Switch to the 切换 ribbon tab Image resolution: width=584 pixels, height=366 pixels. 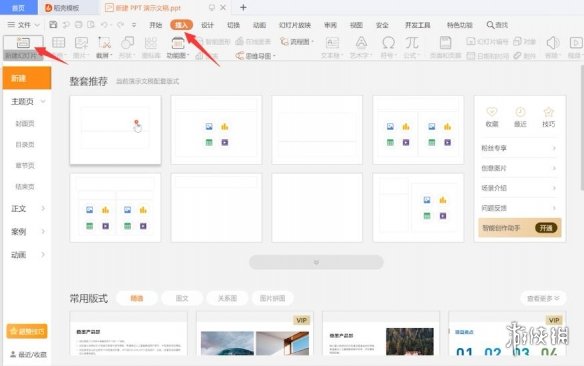click(233, 25)
